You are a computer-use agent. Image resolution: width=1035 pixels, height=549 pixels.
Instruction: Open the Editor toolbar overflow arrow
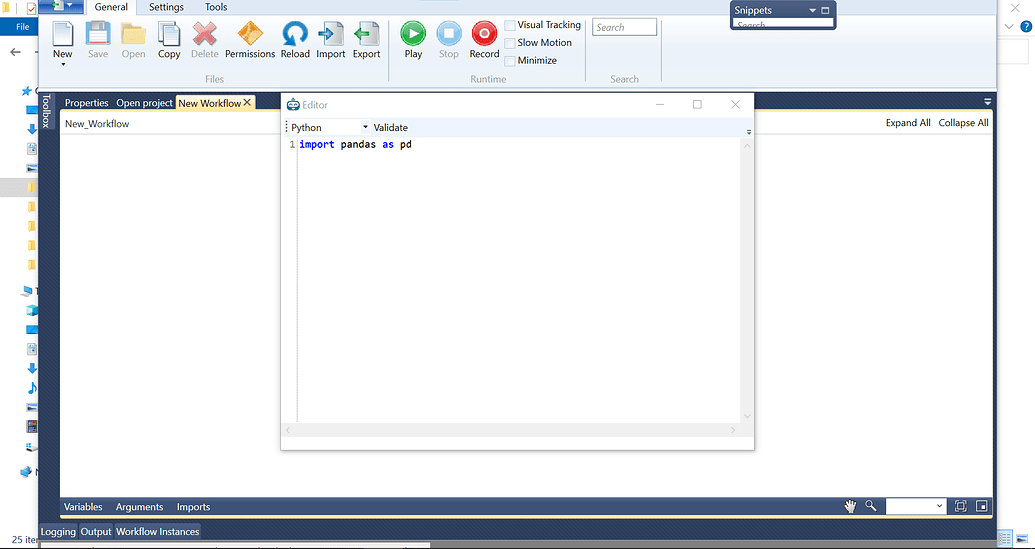[749, 132]
